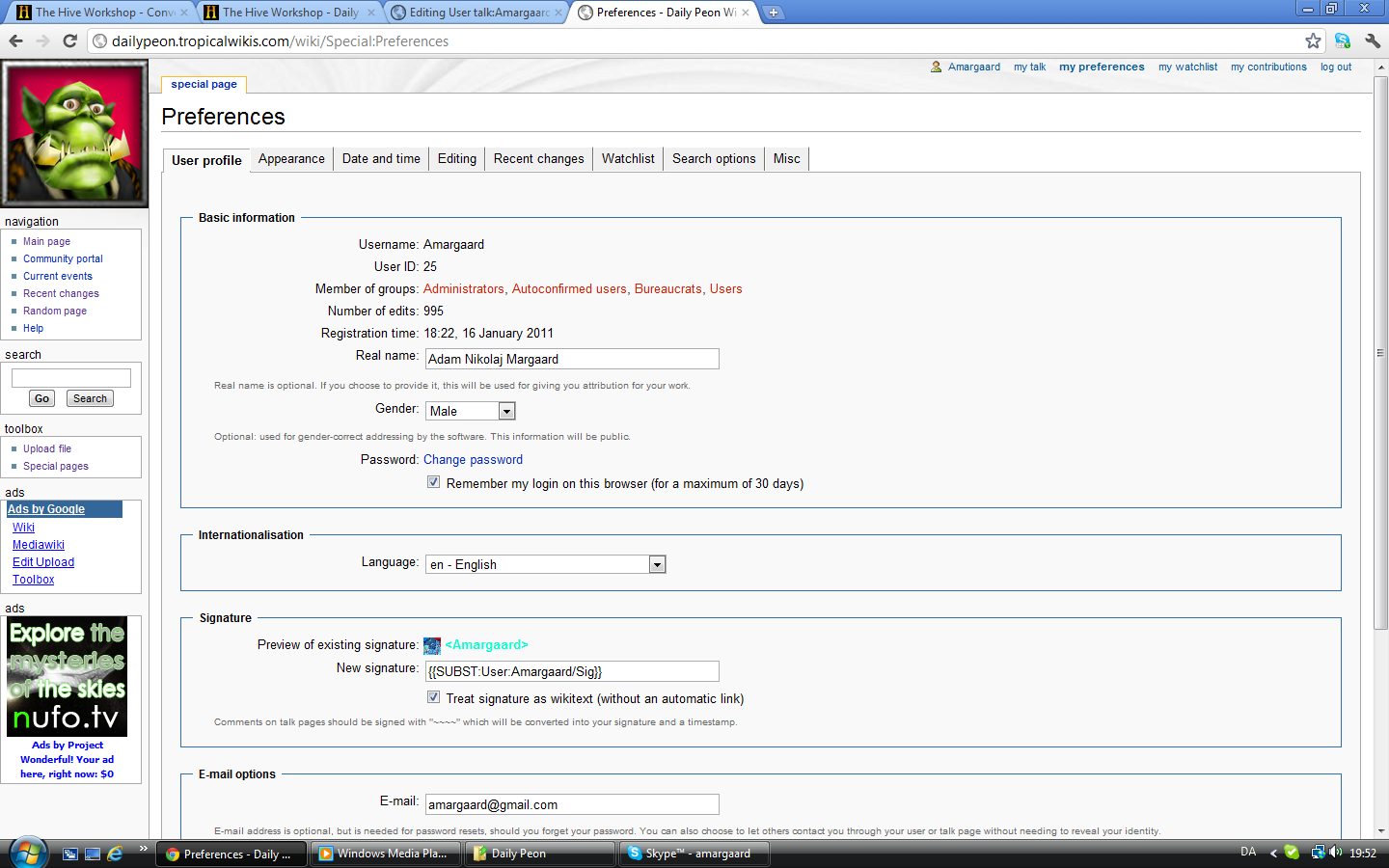Open the Skype extension icon in toolbar
The width and height of the screenshot is (1389, 868).
click(x=1343, y=41)
